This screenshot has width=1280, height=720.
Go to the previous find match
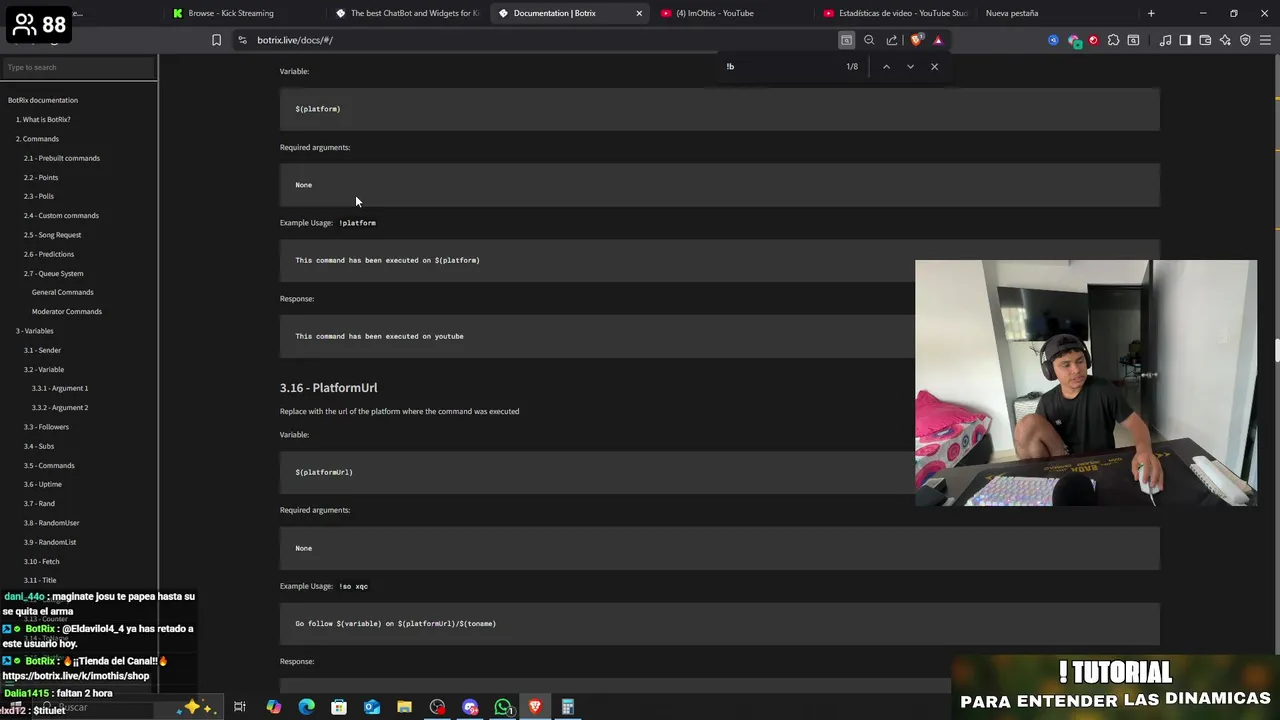pyautogui.click(x=886, y=67)
